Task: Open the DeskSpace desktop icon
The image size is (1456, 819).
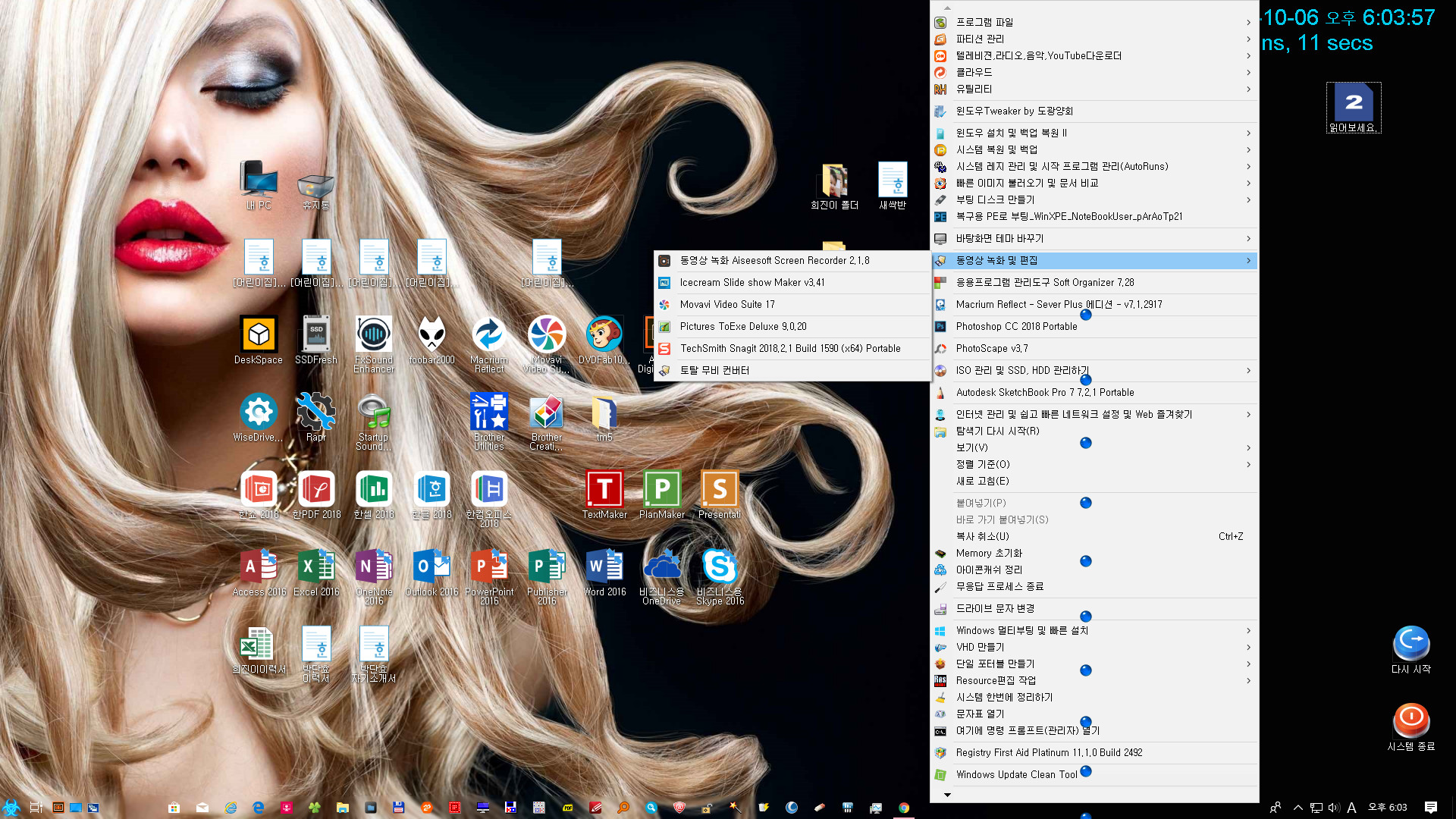Action: click(259, 340)
